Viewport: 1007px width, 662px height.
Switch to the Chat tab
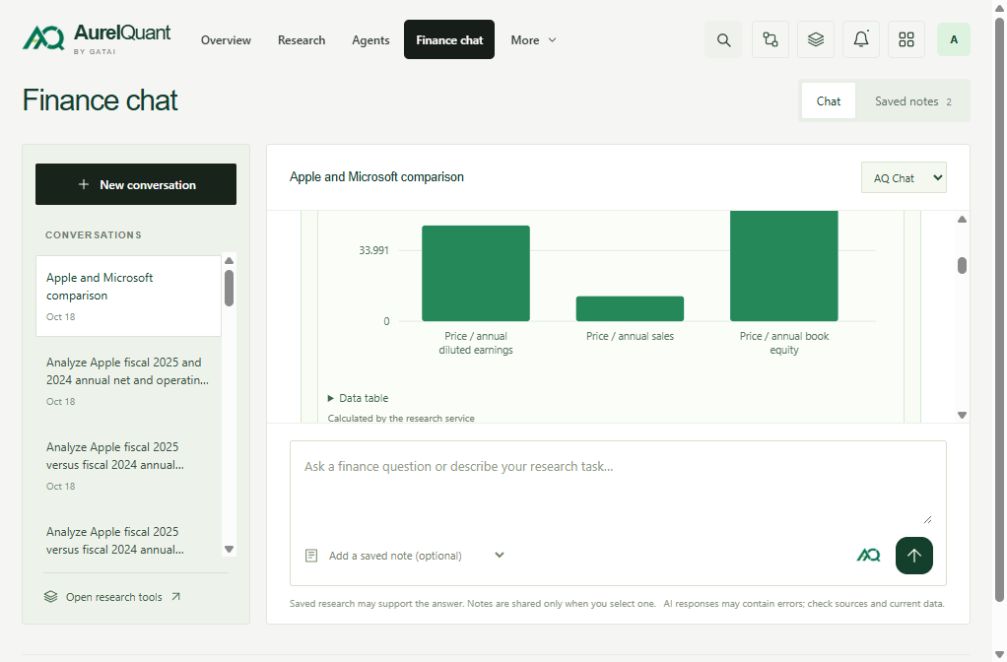828,101
